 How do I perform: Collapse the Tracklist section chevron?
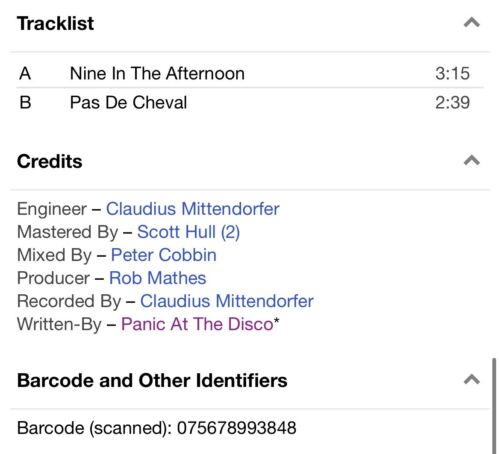pos(472,23)
